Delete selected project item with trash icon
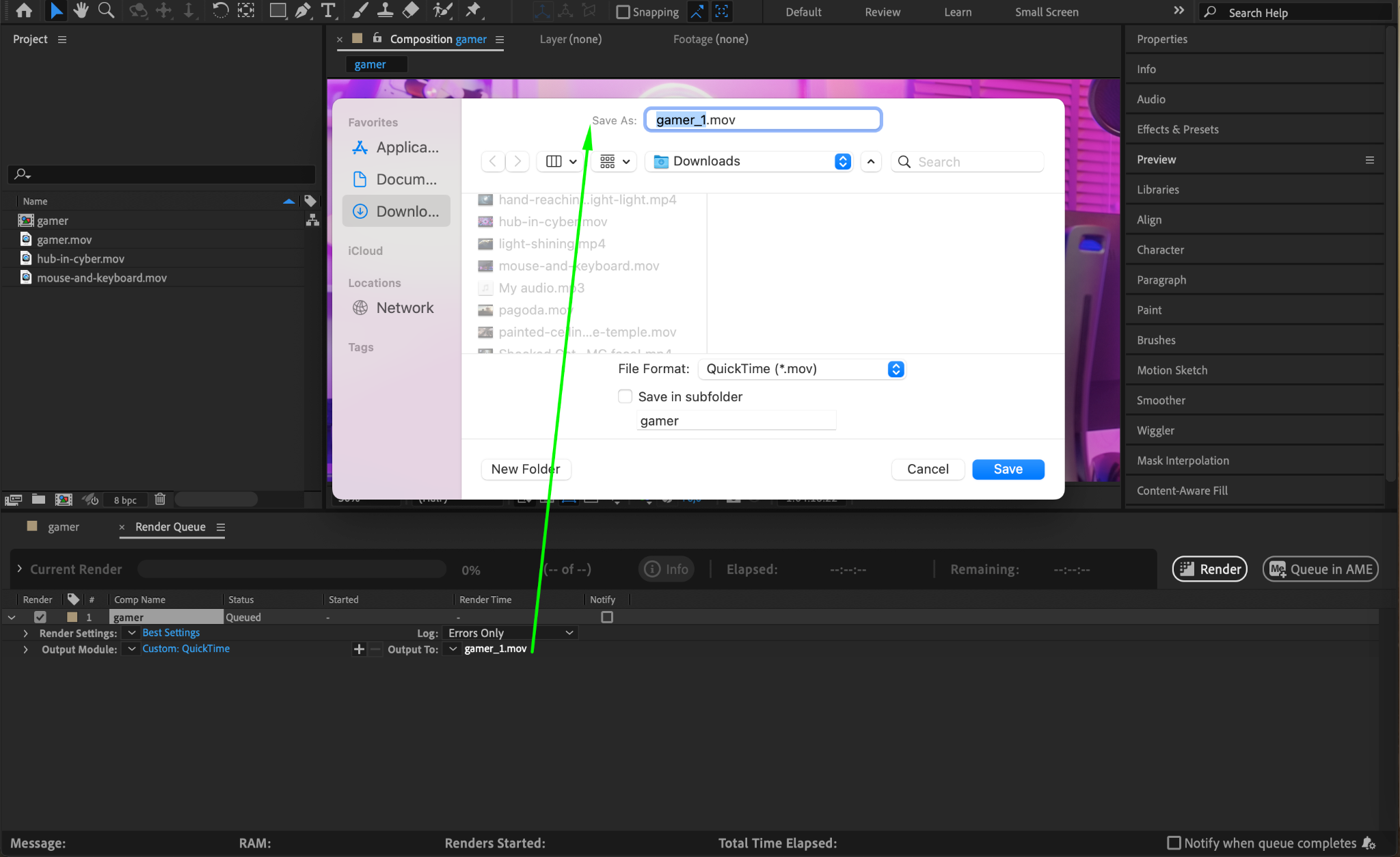This screenshot has height=857, width=1400. point(160,500)
